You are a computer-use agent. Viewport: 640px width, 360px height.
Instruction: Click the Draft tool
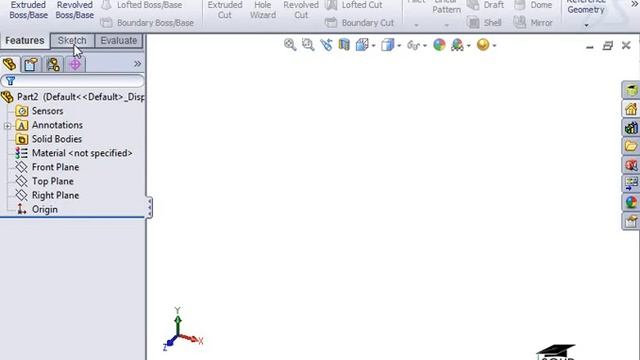[486, 5]
